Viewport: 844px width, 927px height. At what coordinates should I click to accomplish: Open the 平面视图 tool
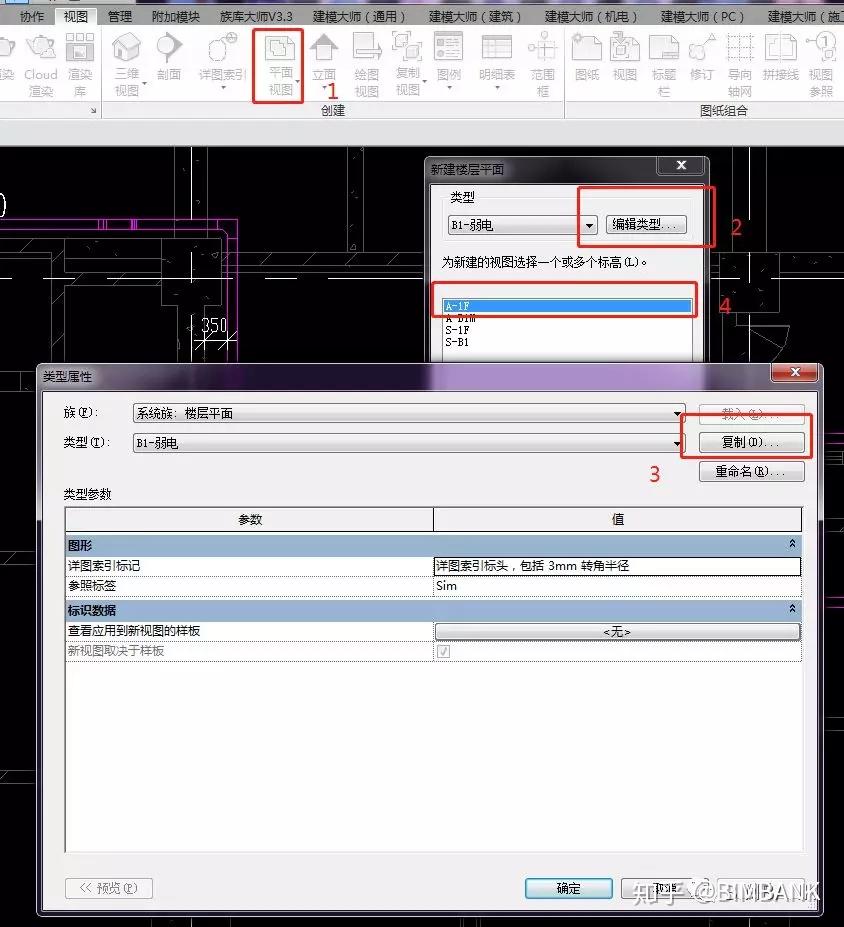pos(280,64)
